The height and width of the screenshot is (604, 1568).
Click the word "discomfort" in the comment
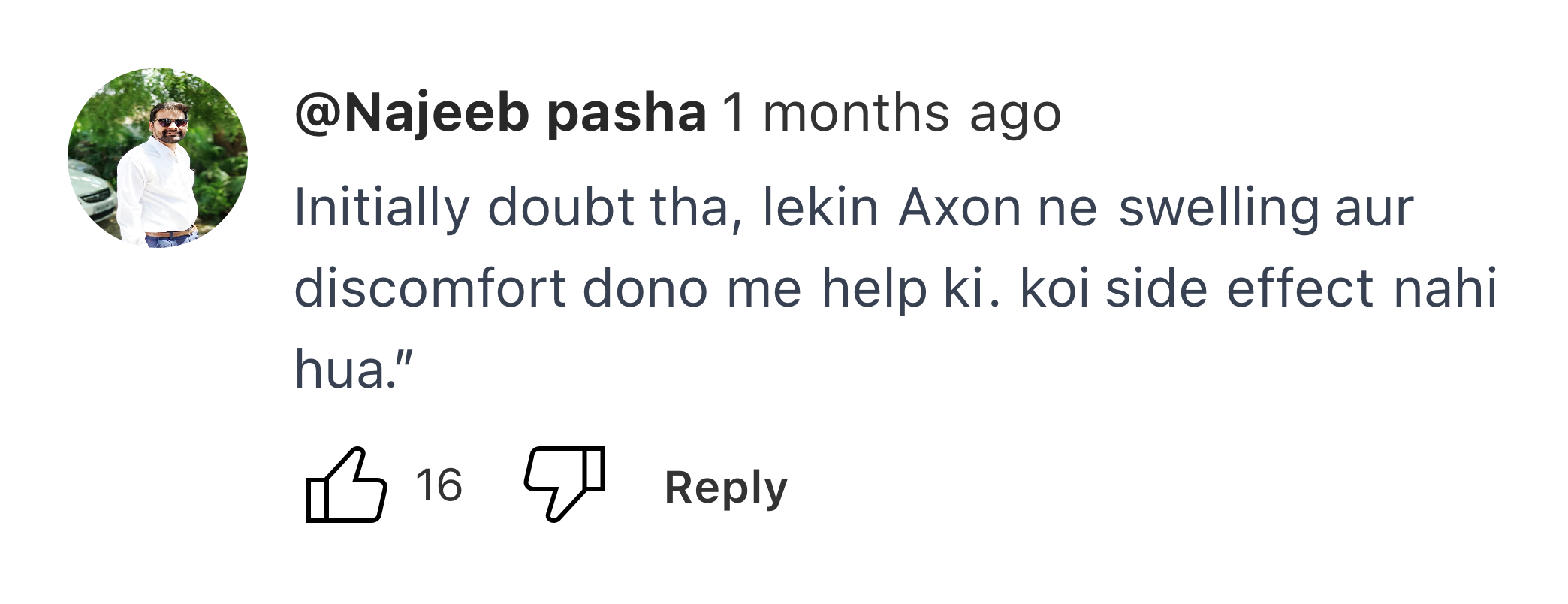point(430,289)
